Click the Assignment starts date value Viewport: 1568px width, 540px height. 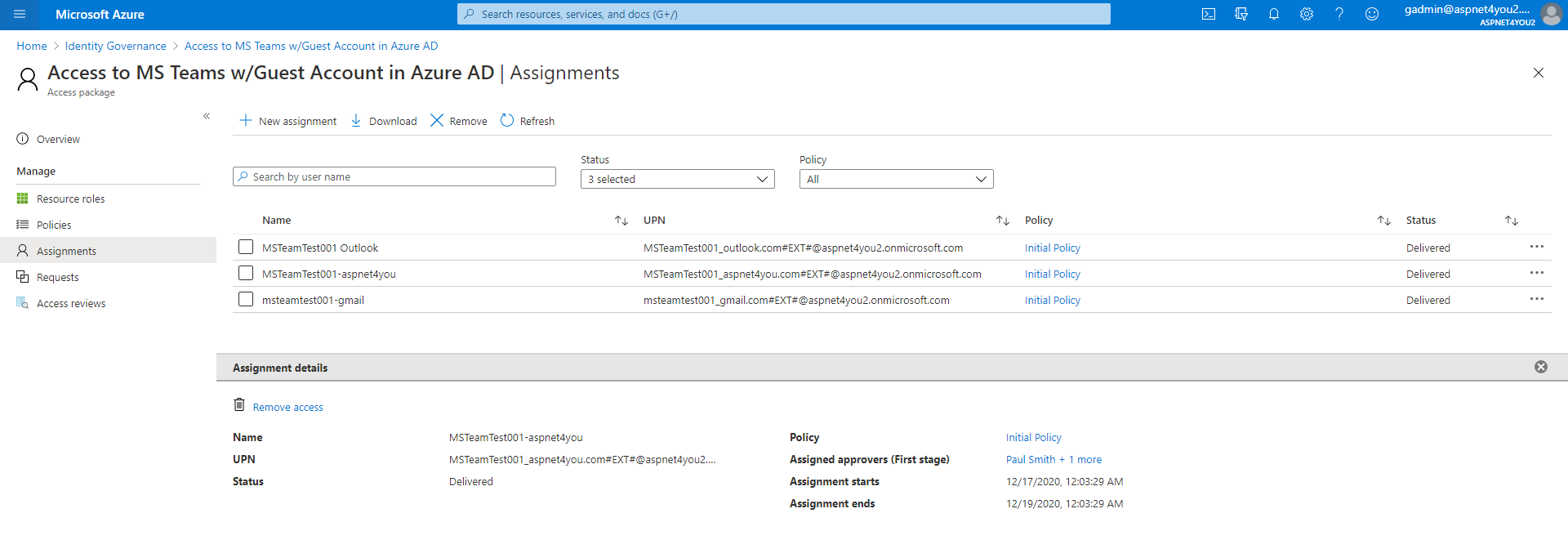pos(1064,481)
